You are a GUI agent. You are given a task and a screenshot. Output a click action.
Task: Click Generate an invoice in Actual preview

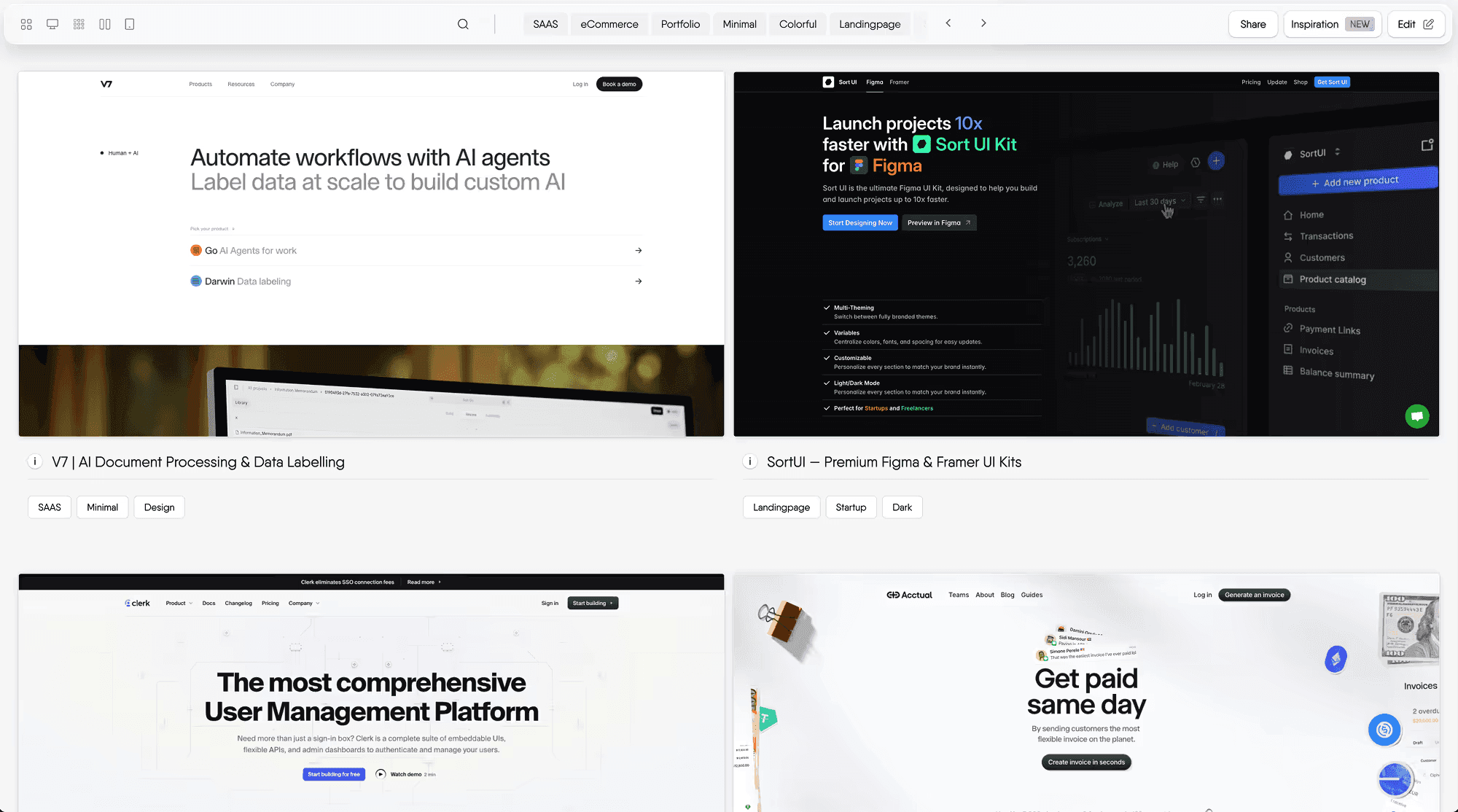(x=1254, y=595)
